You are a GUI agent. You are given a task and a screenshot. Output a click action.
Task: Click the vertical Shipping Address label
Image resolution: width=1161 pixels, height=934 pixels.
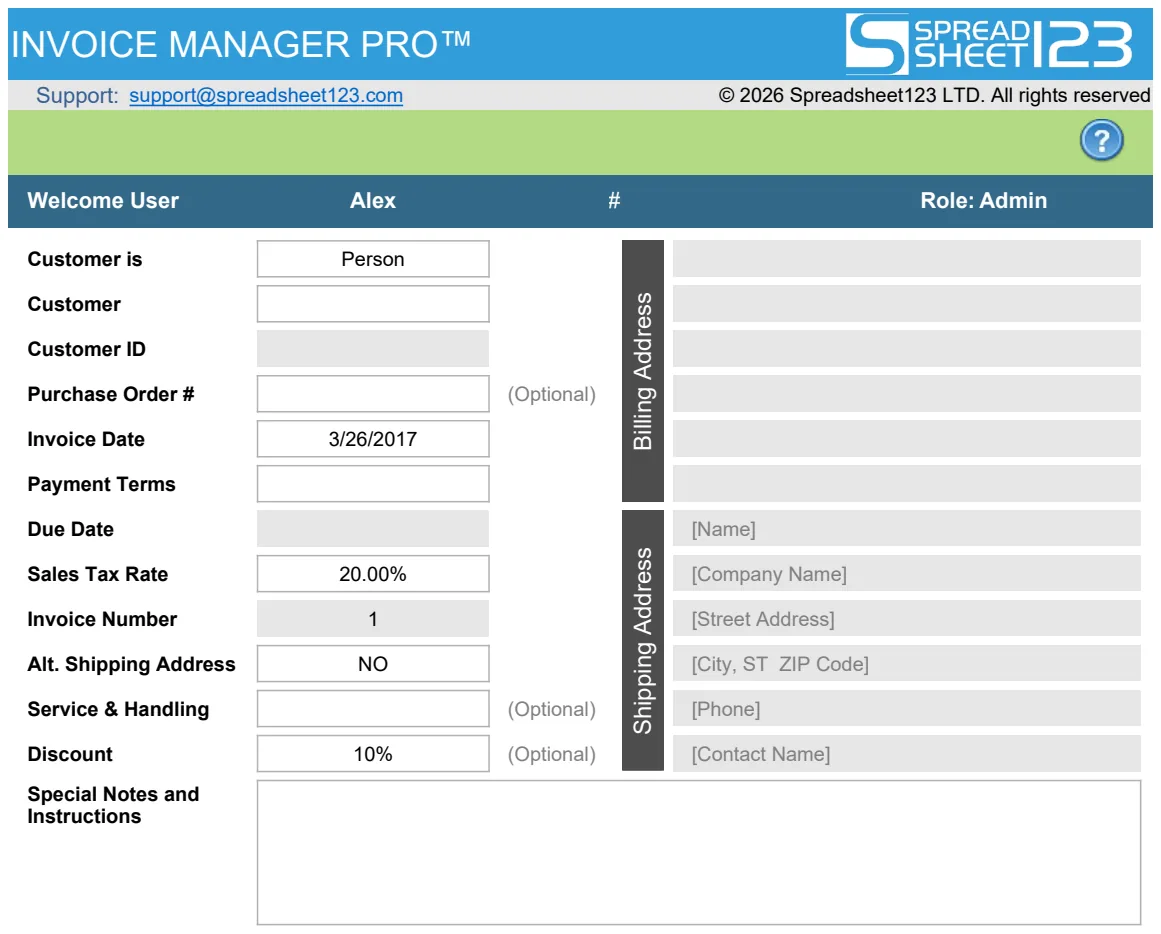coord(643,641)
